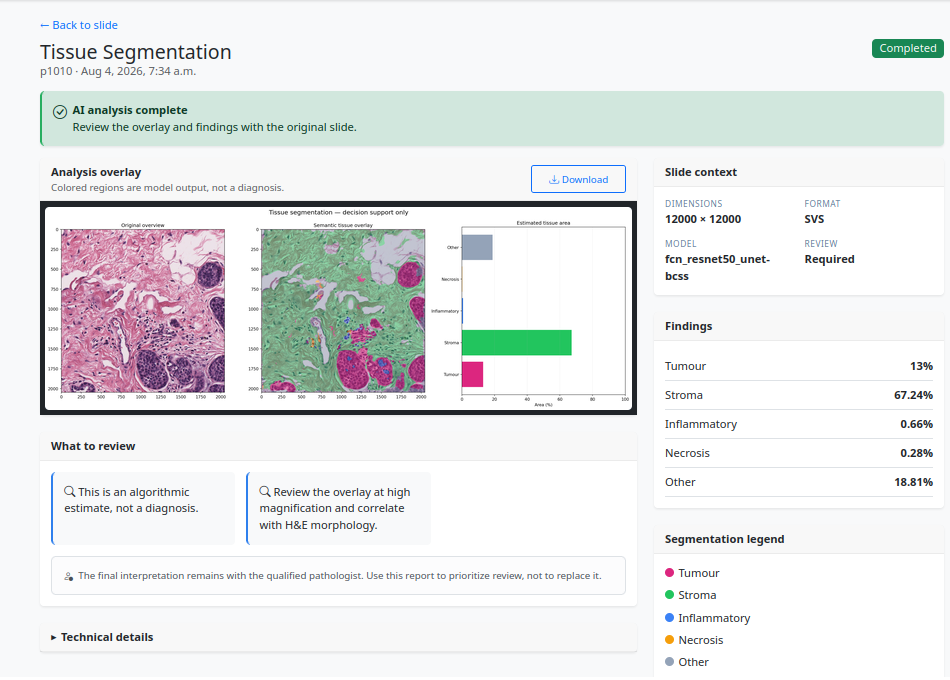Select the Tumour 13% findings row

(799, 366)
